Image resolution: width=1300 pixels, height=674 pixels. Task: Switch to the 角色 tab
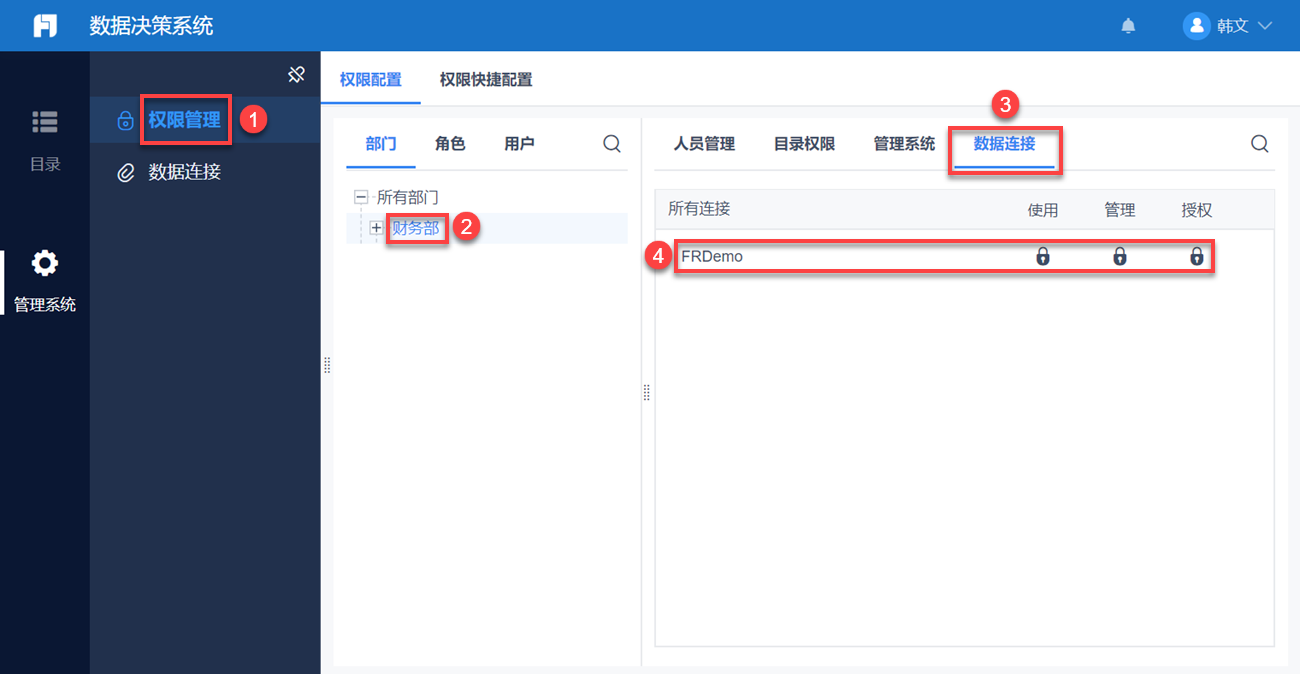tap(450, 144)
